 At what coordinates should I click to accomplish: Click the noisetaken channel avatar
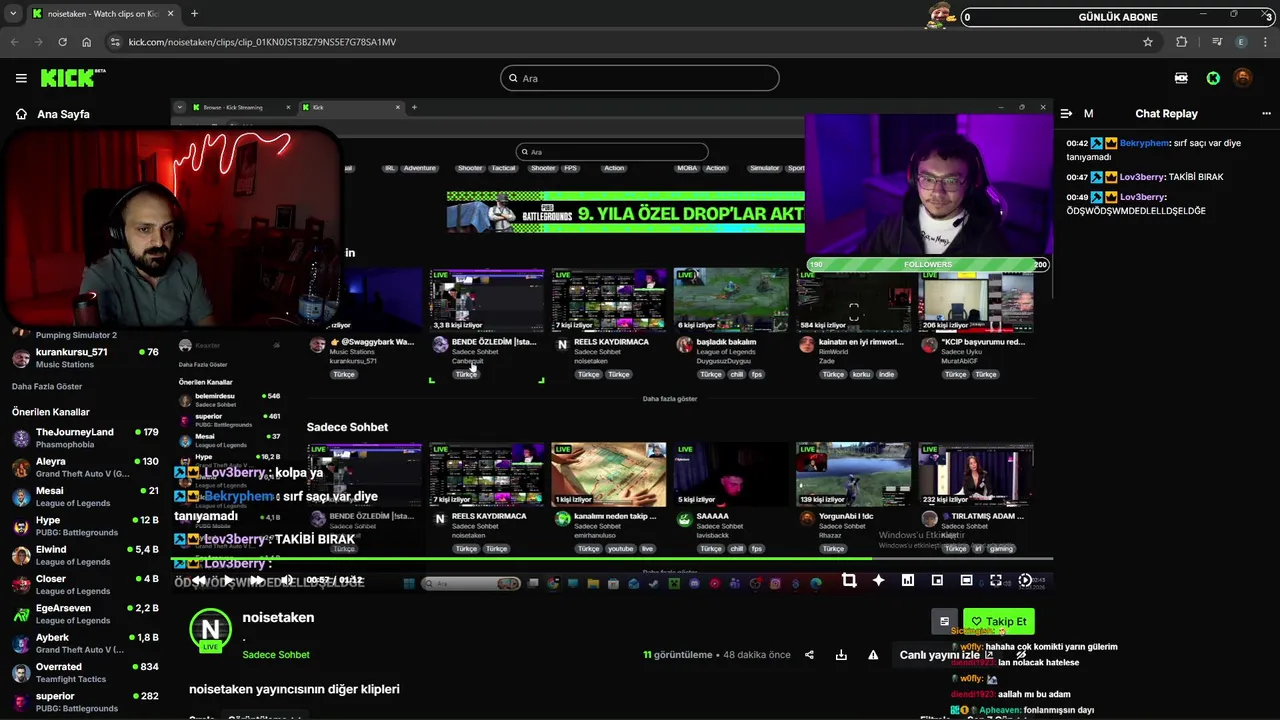click(210, 629)
